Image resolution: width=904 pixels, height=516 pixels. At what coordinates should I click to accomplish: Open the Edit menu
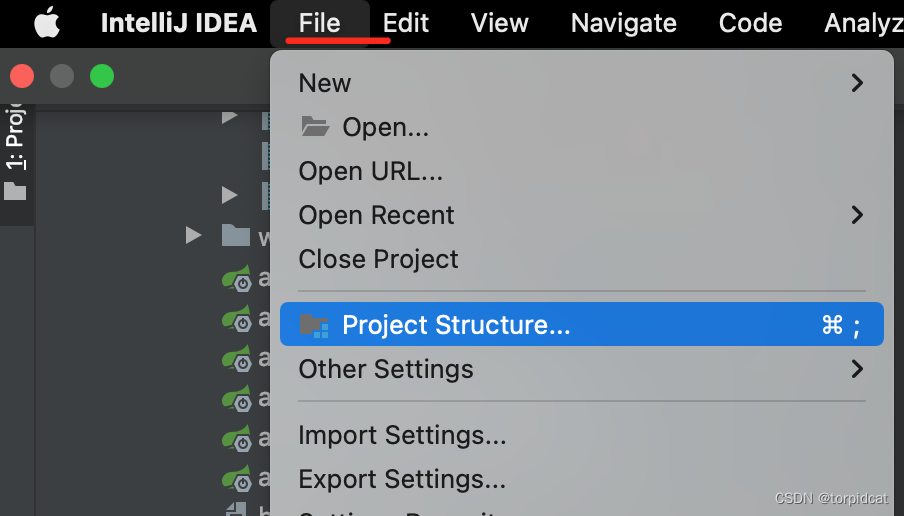[x=406, y=23]
